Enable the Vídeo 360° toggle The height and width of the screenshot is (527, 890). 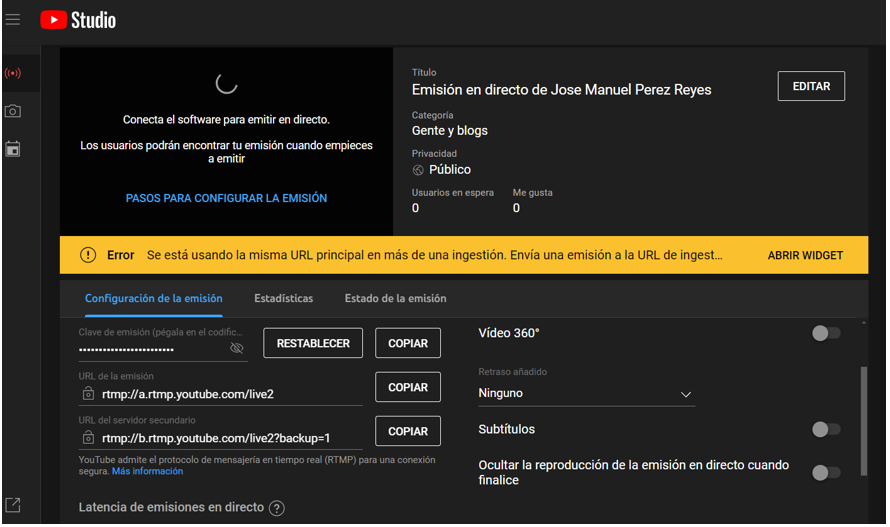(x=826, y=333)
